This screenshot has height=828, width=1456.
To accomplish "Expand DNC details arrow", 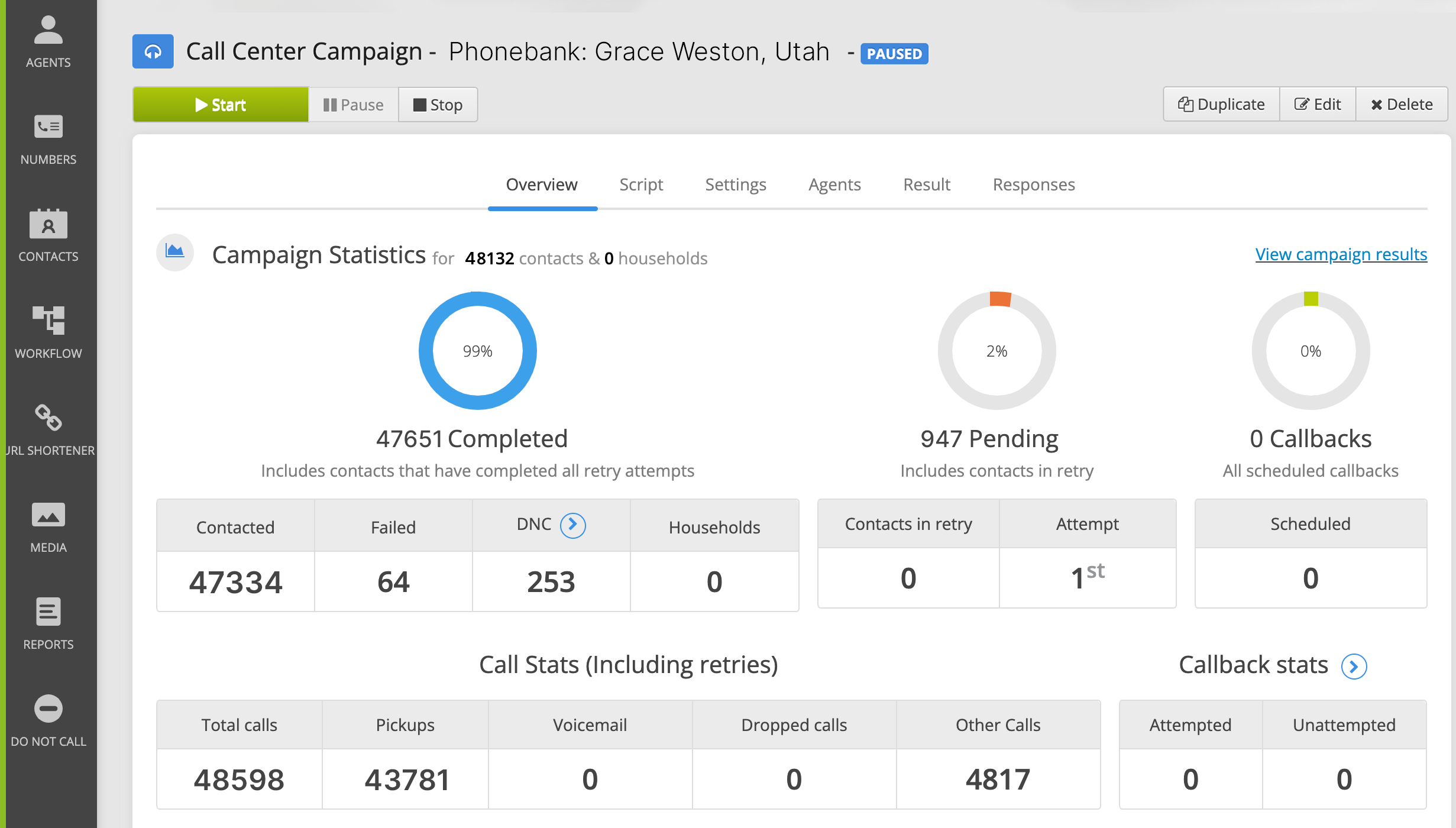I will click(572, 525).
